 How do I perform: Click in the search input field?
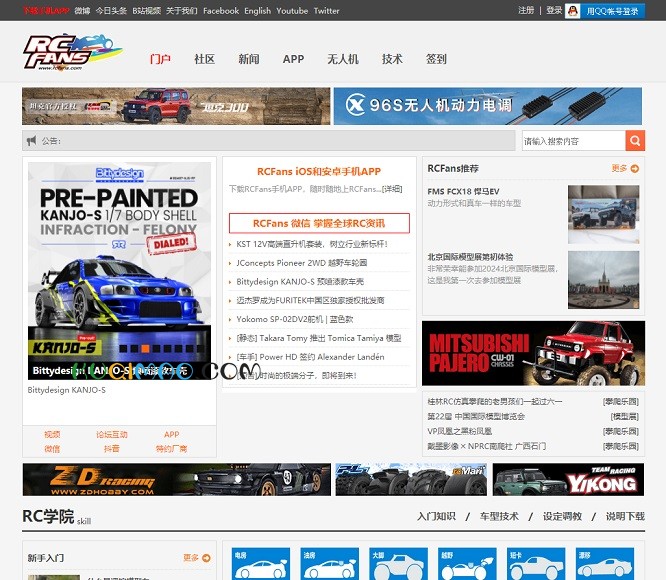(574, 141)
